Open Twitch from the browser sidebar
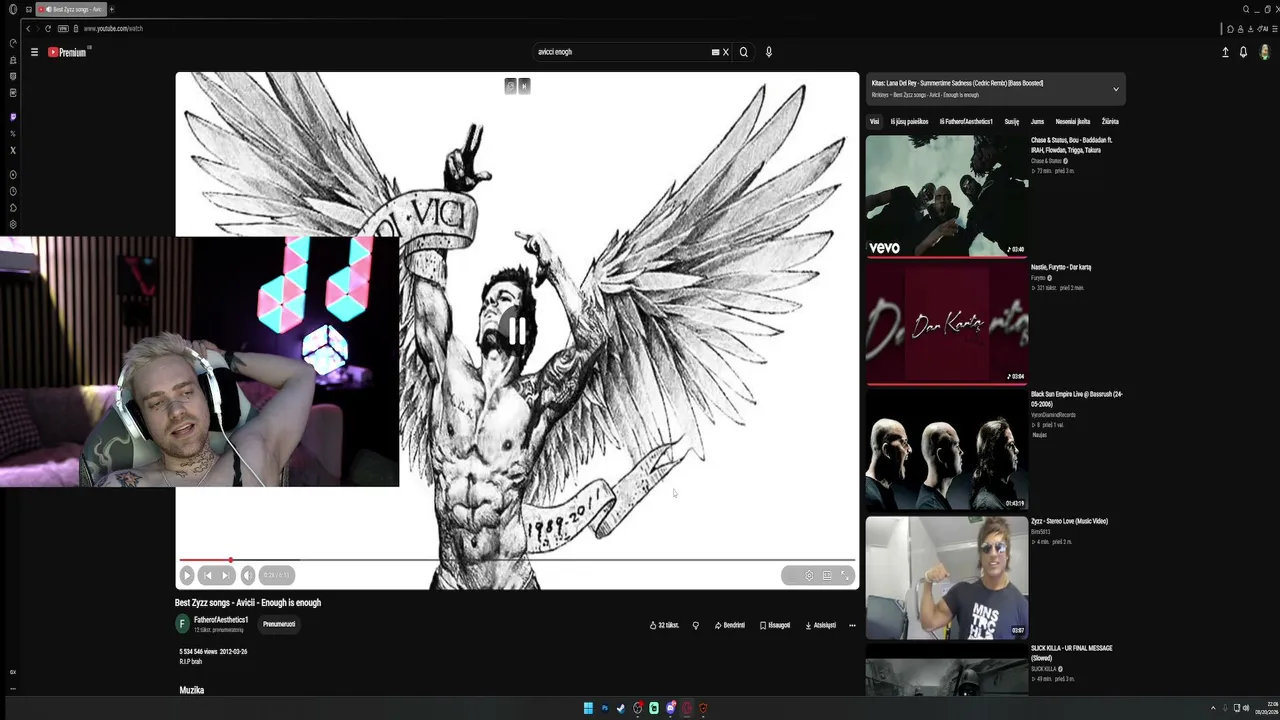This screenshot has height=720, width=1280. click(13, 117)
